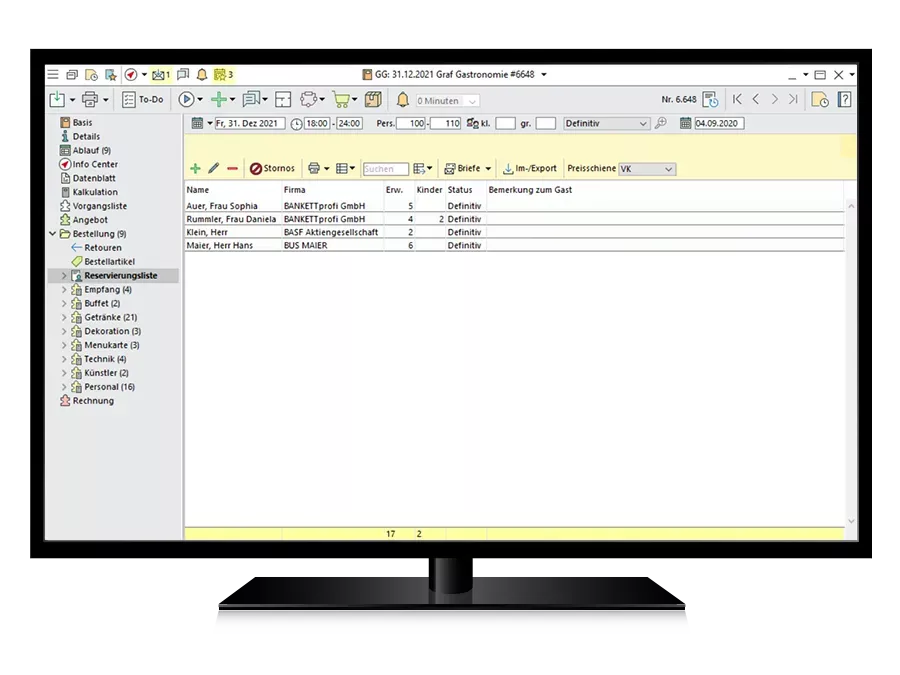Collapse the Bestellung (9) folder
Screen dimensions: 900x675
click(x=53, y=234)
